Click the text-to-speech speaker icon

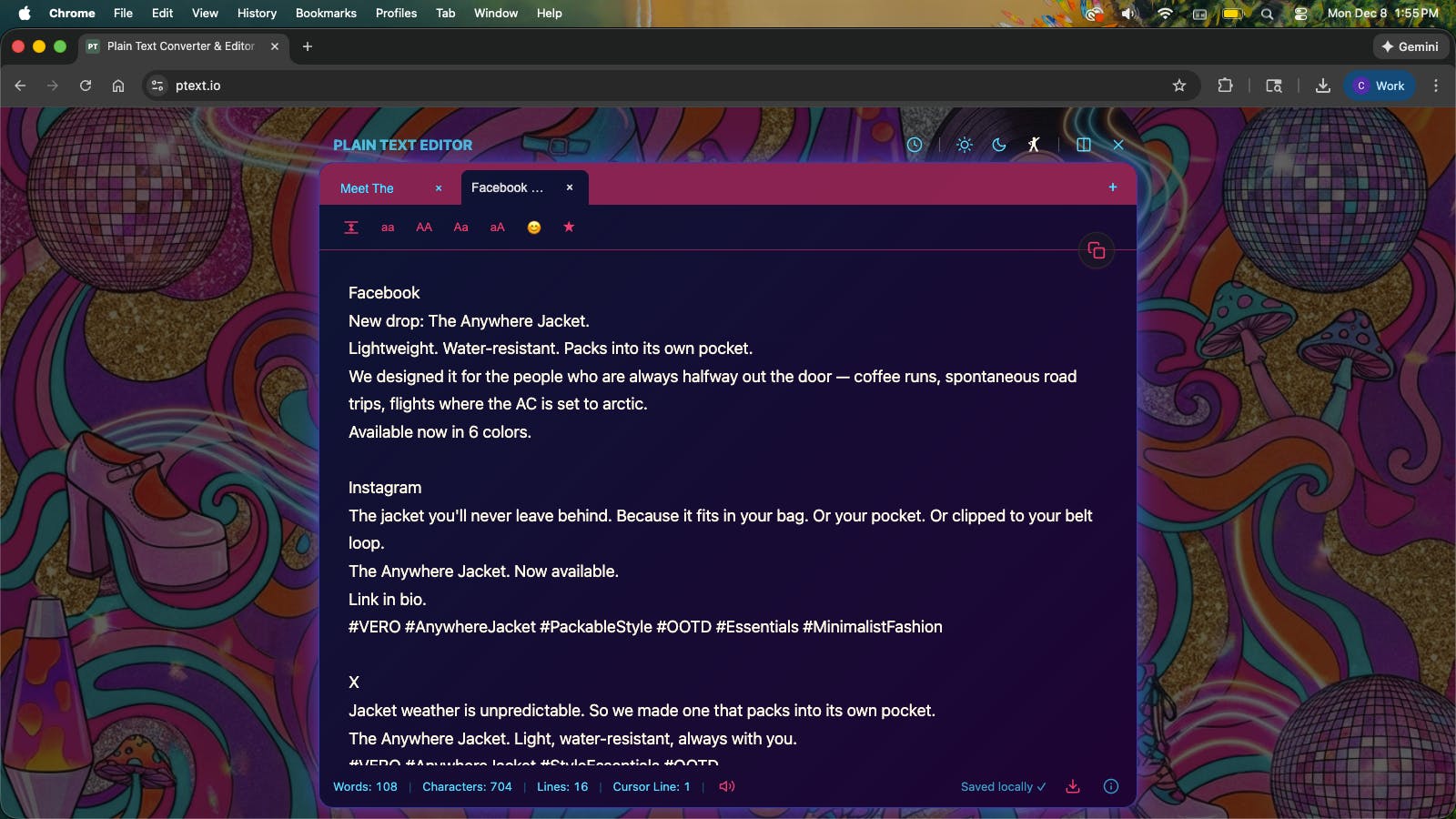tap(727, 786)
